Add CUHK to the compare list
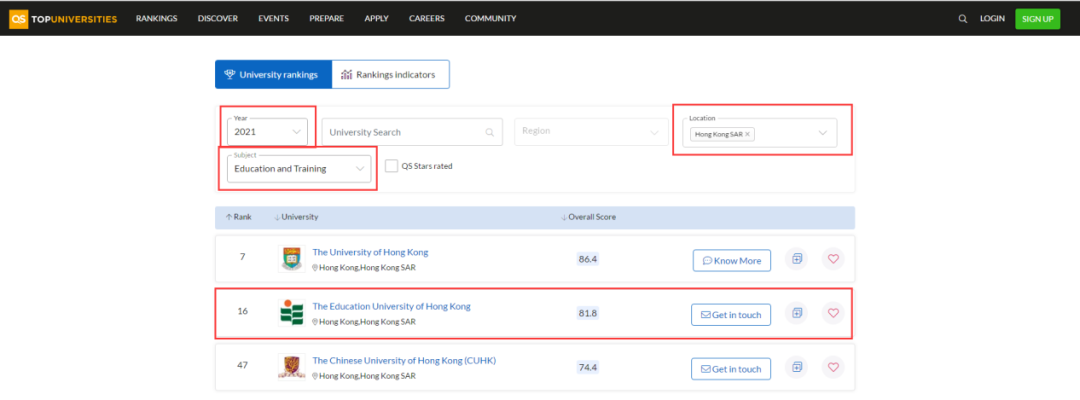The height and width of the screenshot is (400, 1080). (x=796, y=368)
